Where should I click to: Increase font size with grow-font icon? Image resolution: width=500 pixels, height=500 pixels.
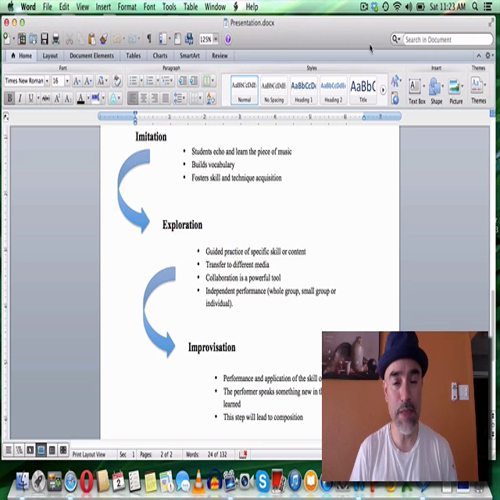77,81
